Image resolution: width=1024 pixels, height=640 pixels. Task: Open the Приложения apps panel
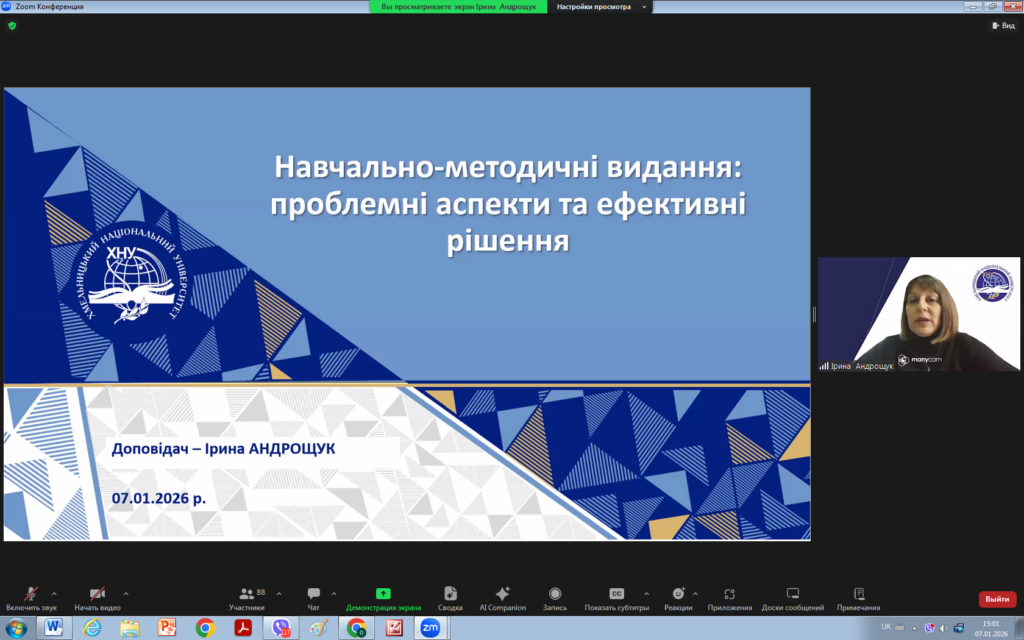tap(730, 597)
